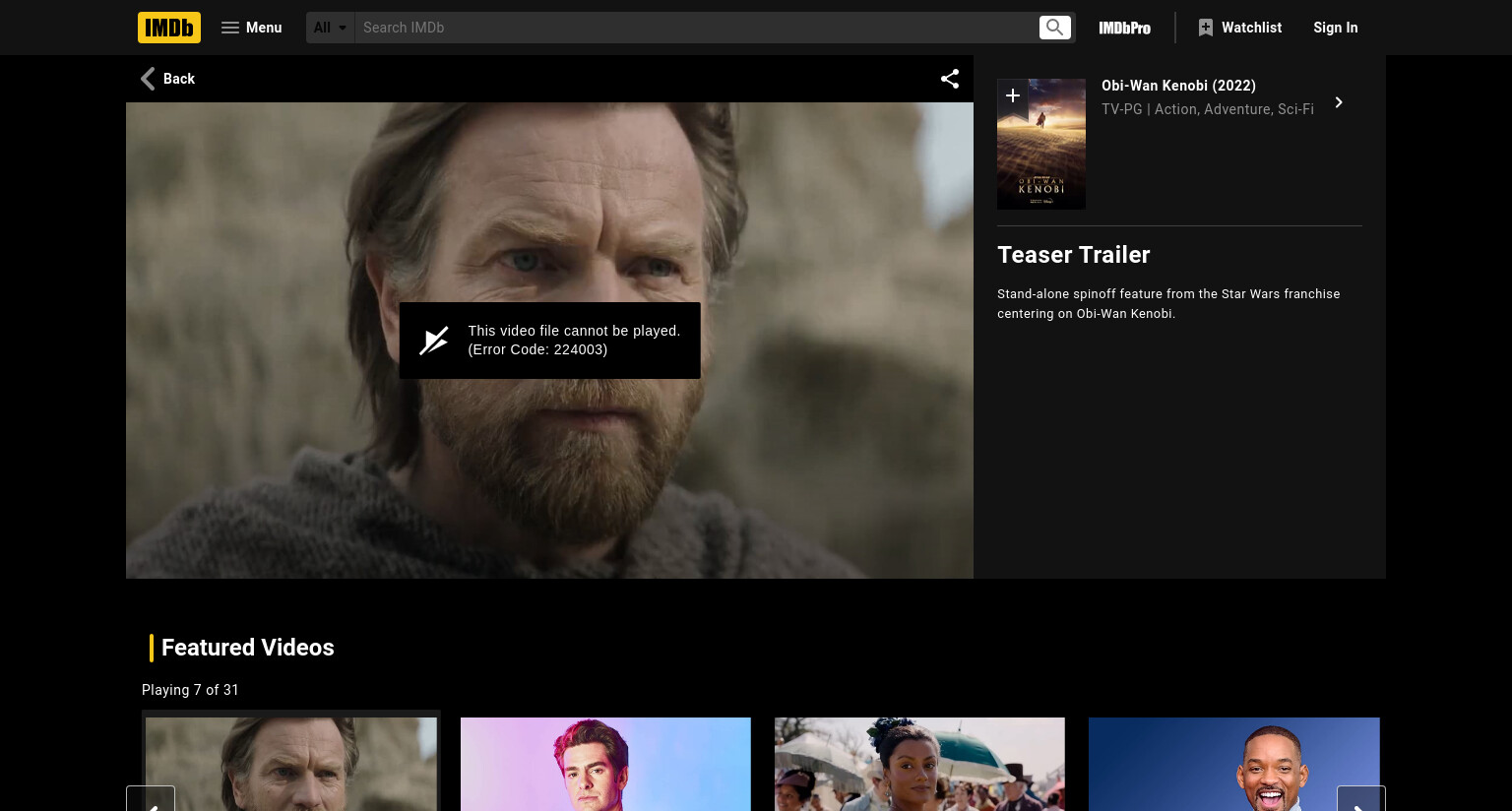Click chevron next to Obi-Wan Kenobi title
Image resolution: width=1512 pixels, height=811 pixels.
[1339, 102]
